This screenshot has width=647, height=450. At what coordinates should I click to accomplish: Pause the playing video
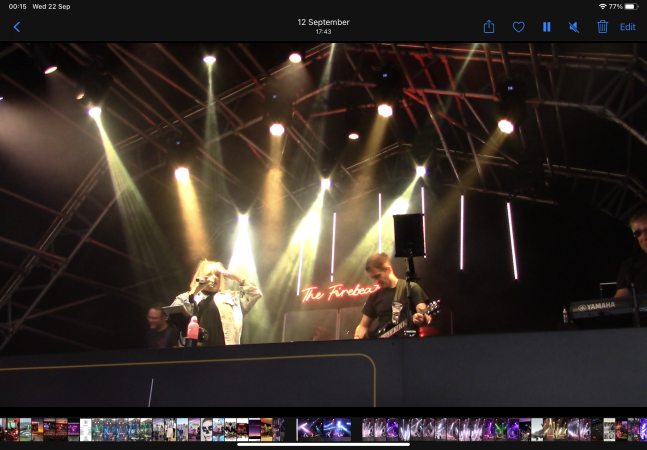point(547,27)
